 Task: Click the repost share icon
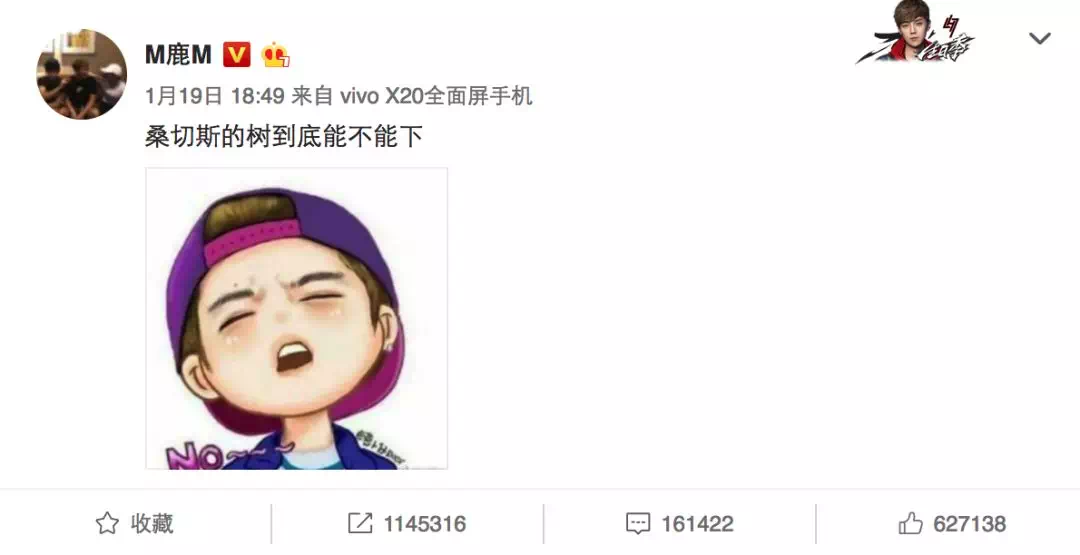pyautogui.click(x=360, y=523)
